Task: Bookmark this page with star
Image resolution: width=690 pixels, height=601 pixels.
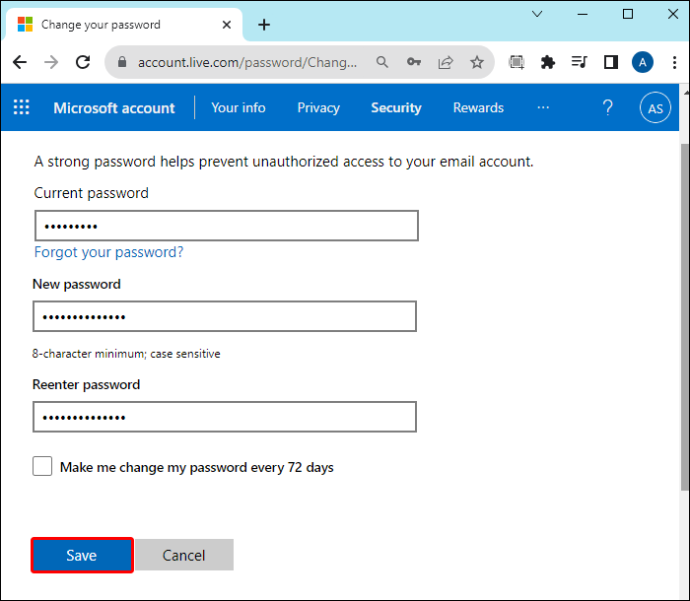Action: click(x=477, y=62)
